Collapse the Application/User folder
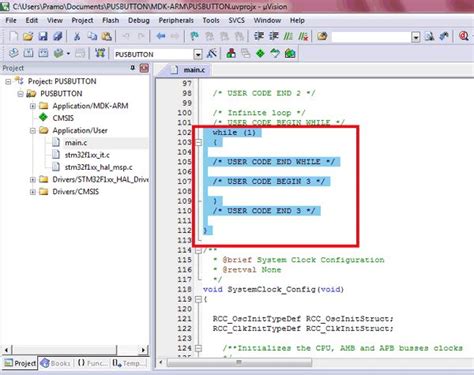This screenshot has width=474, height=375. [33, 130]
